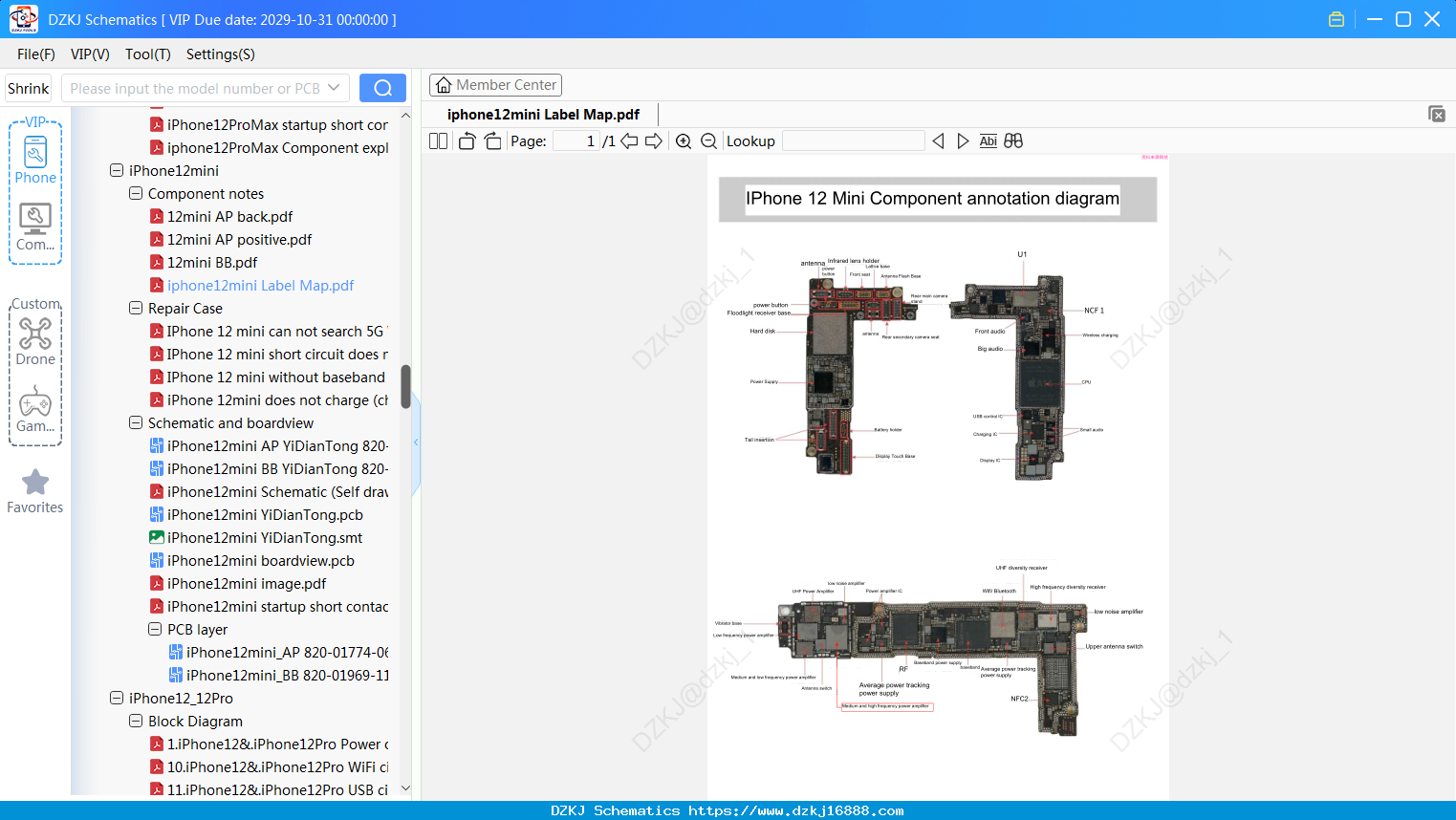
Task: Click the Shrink button
Action: (x=29, y=88)
